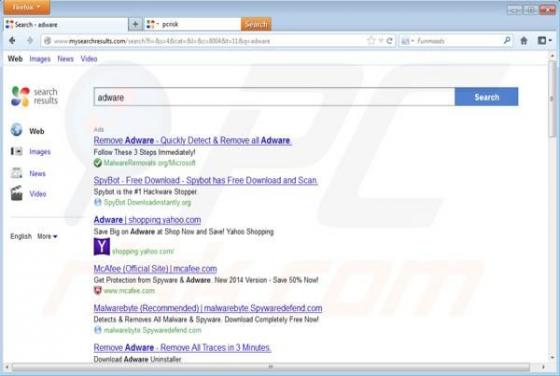Go back with the browser back arrow
This screenshot has width=560, height=376.
tap(12, 41)
